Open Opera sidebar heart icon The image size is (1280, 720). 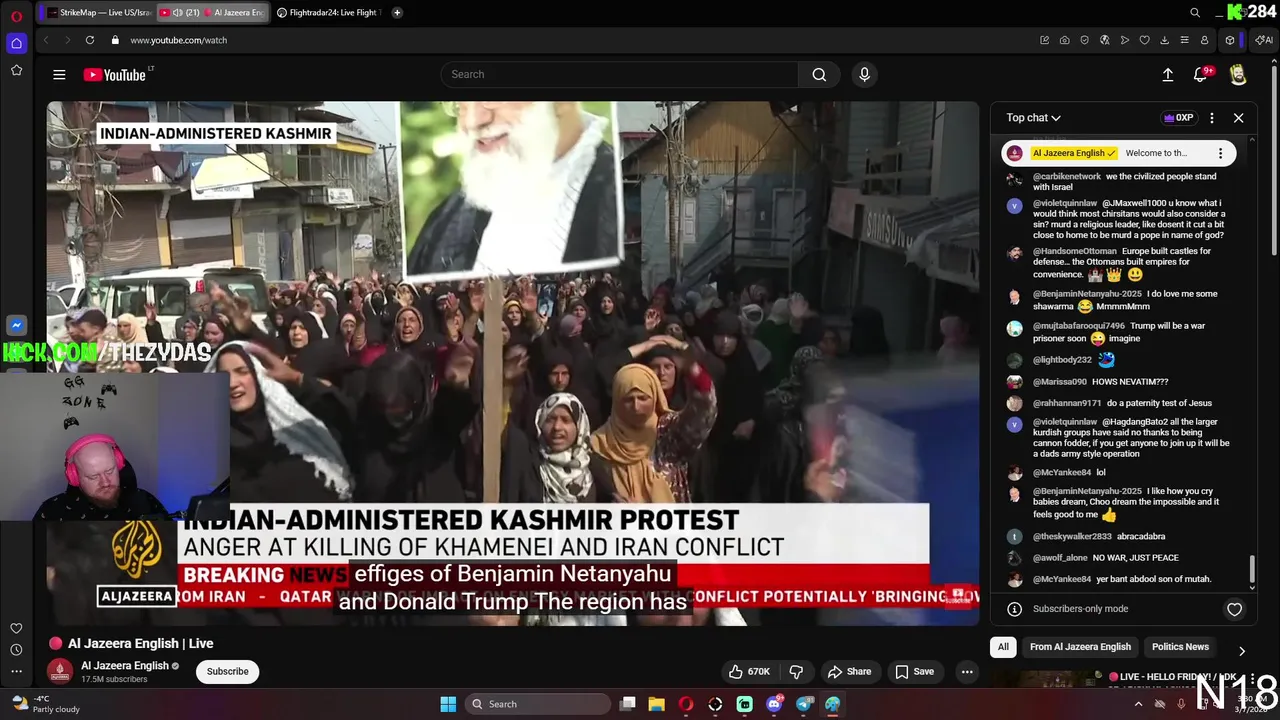(16, 628)
